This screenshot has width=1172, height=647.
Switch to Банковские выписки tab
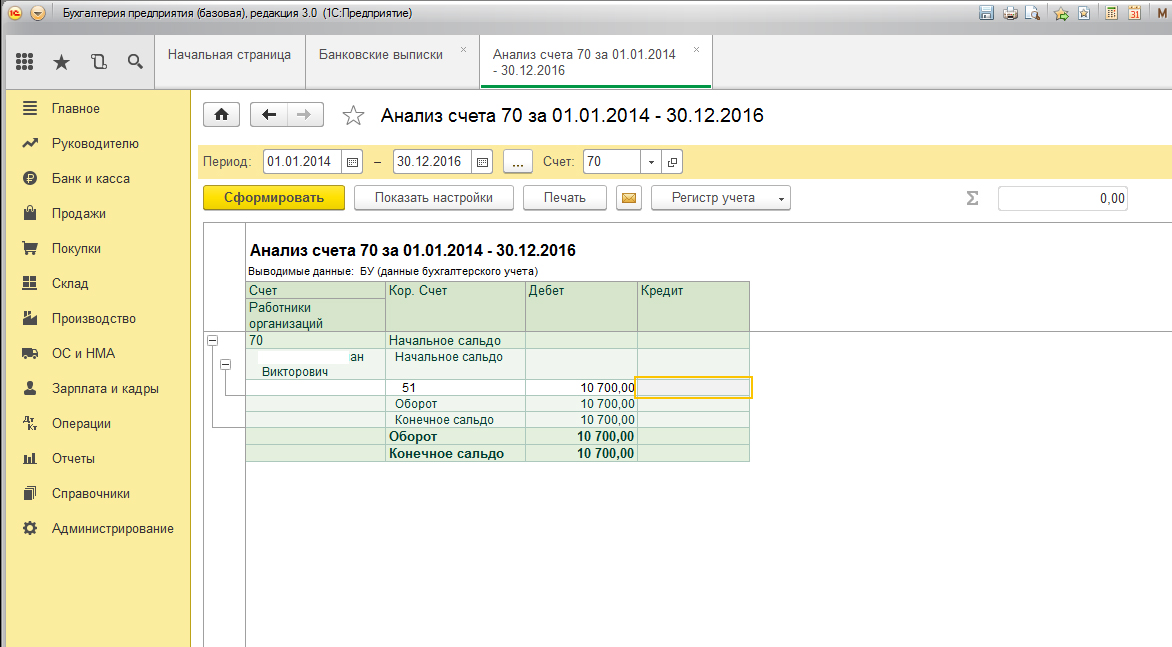[x=380, y=55]
